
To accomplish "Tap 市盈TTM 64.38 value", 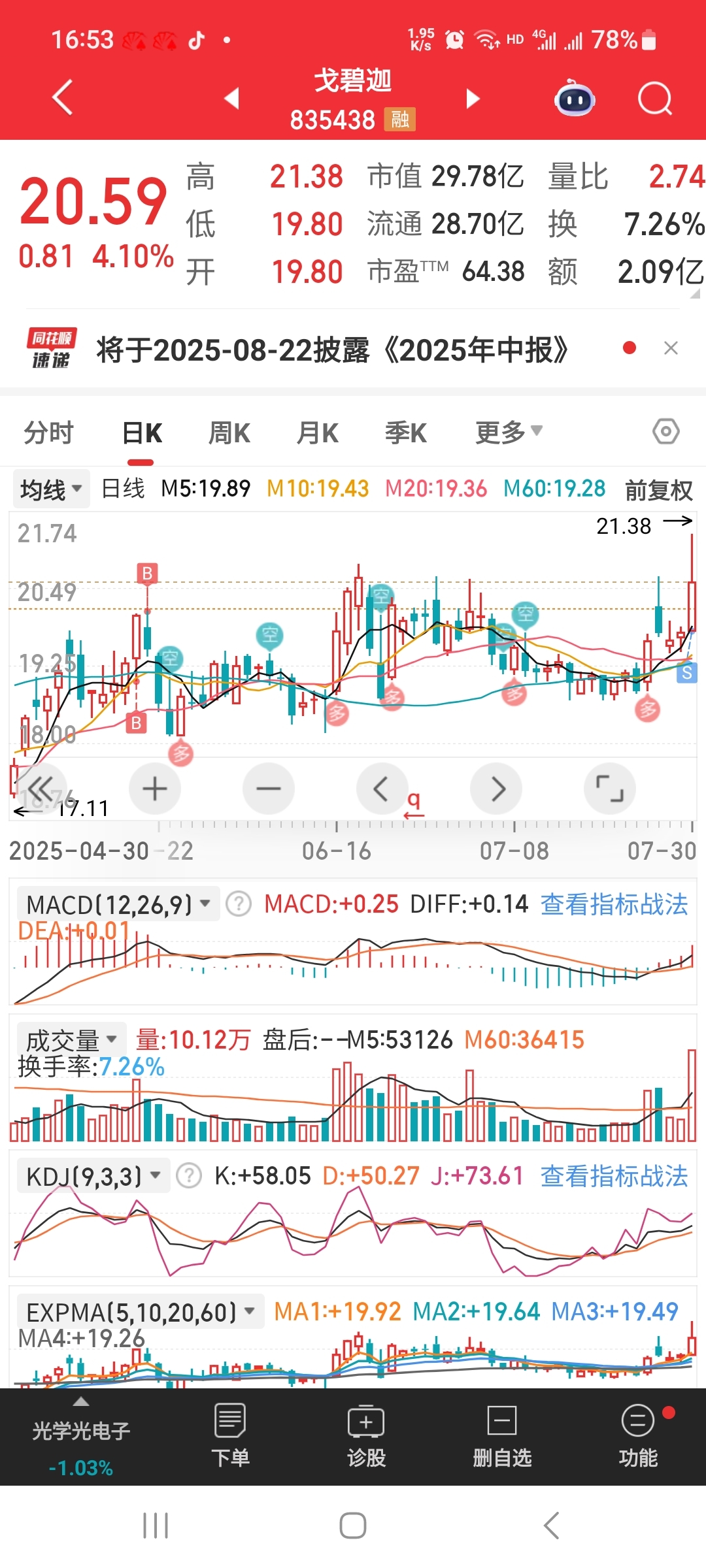I will [x=493, y=271].
